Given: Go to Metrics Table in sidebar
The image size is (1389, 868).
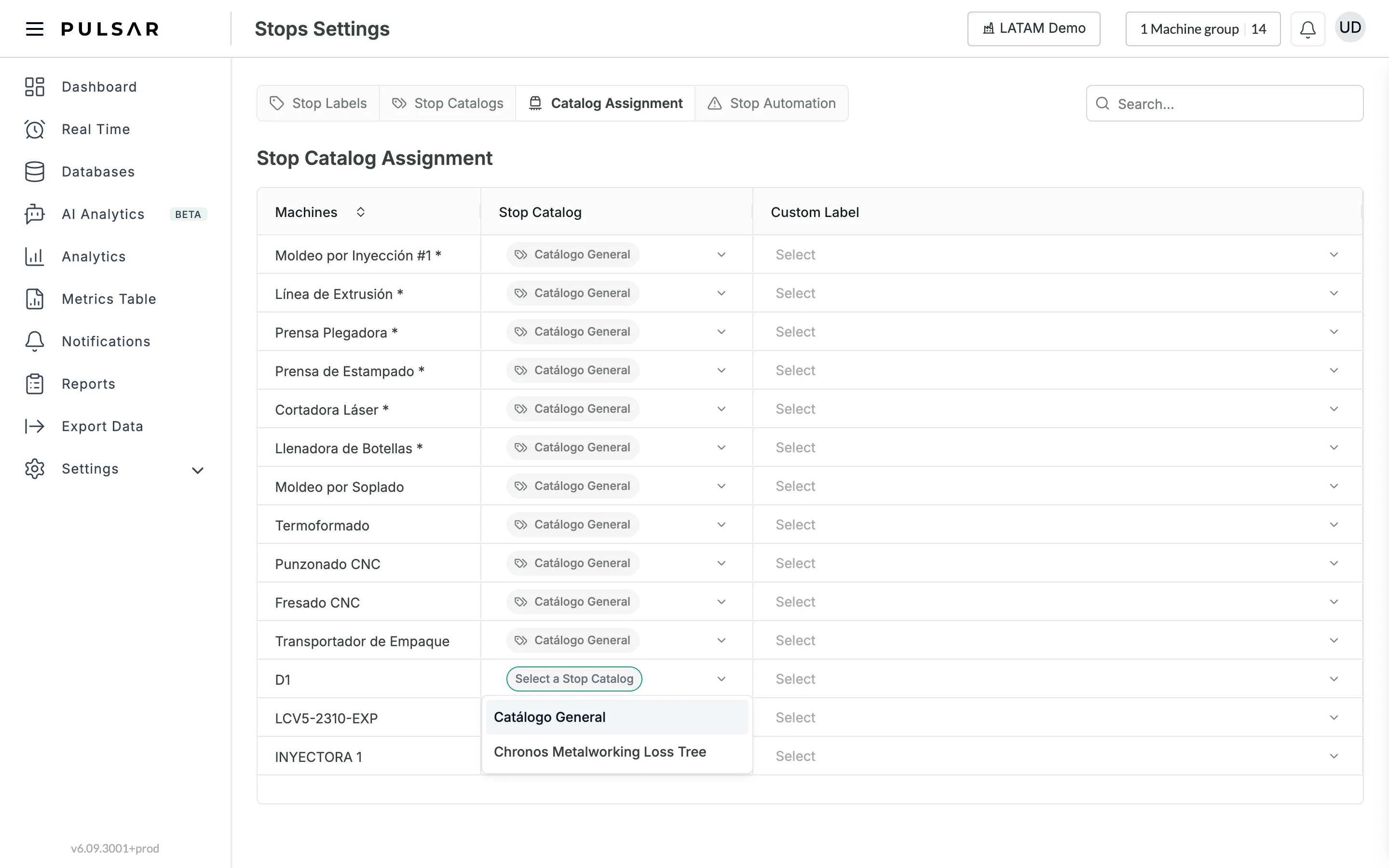Looking at the screenshot, I should click(x=109, y=299).
